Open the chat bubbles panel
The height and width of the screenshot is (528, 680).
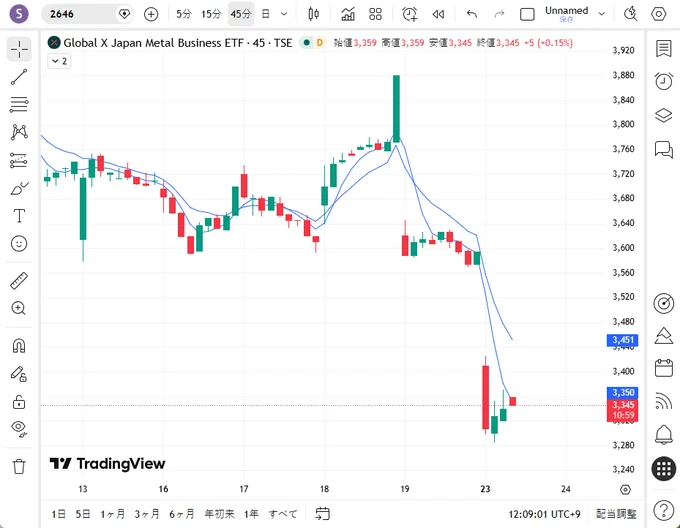(x=664, y=150)
